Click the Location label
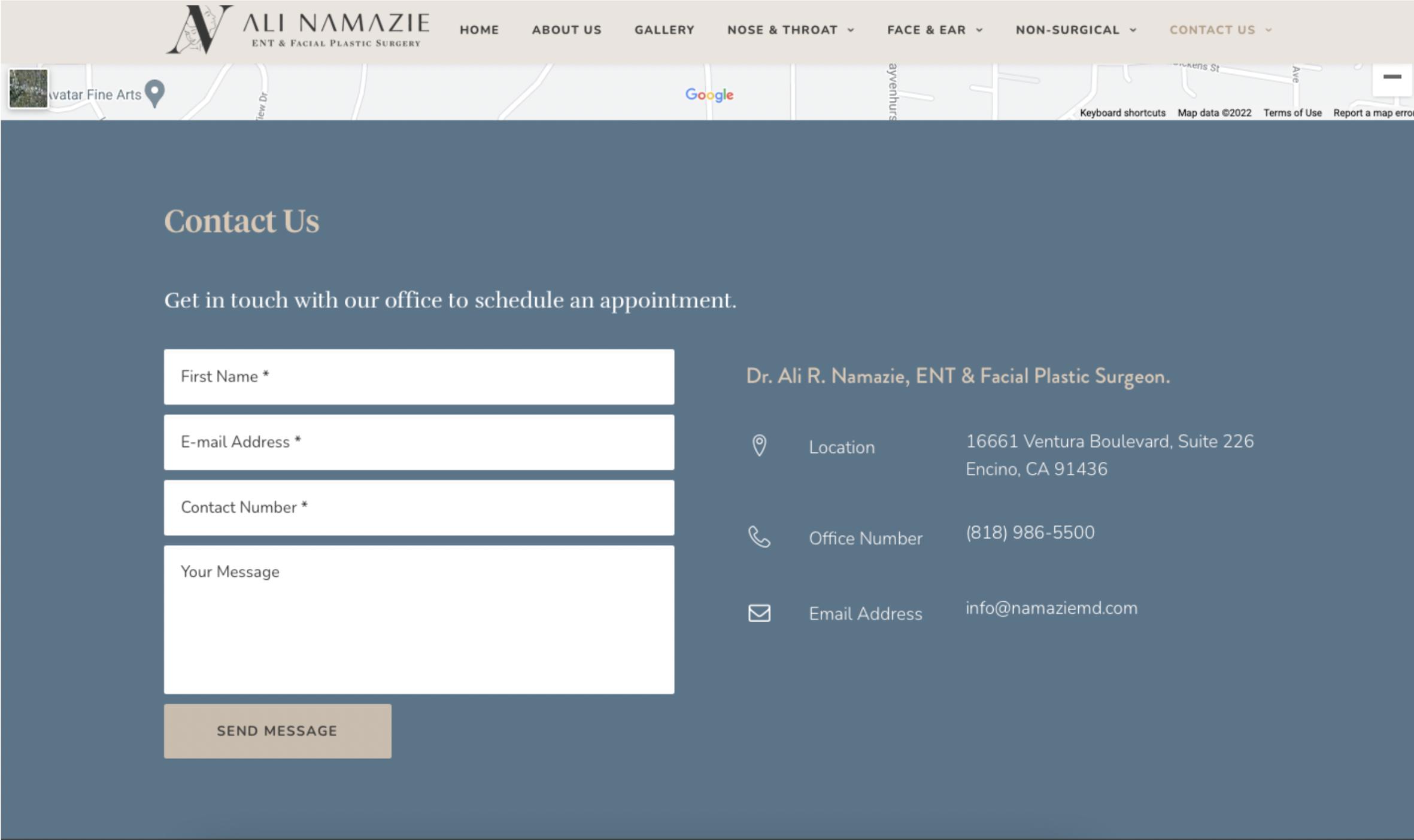 842,448
